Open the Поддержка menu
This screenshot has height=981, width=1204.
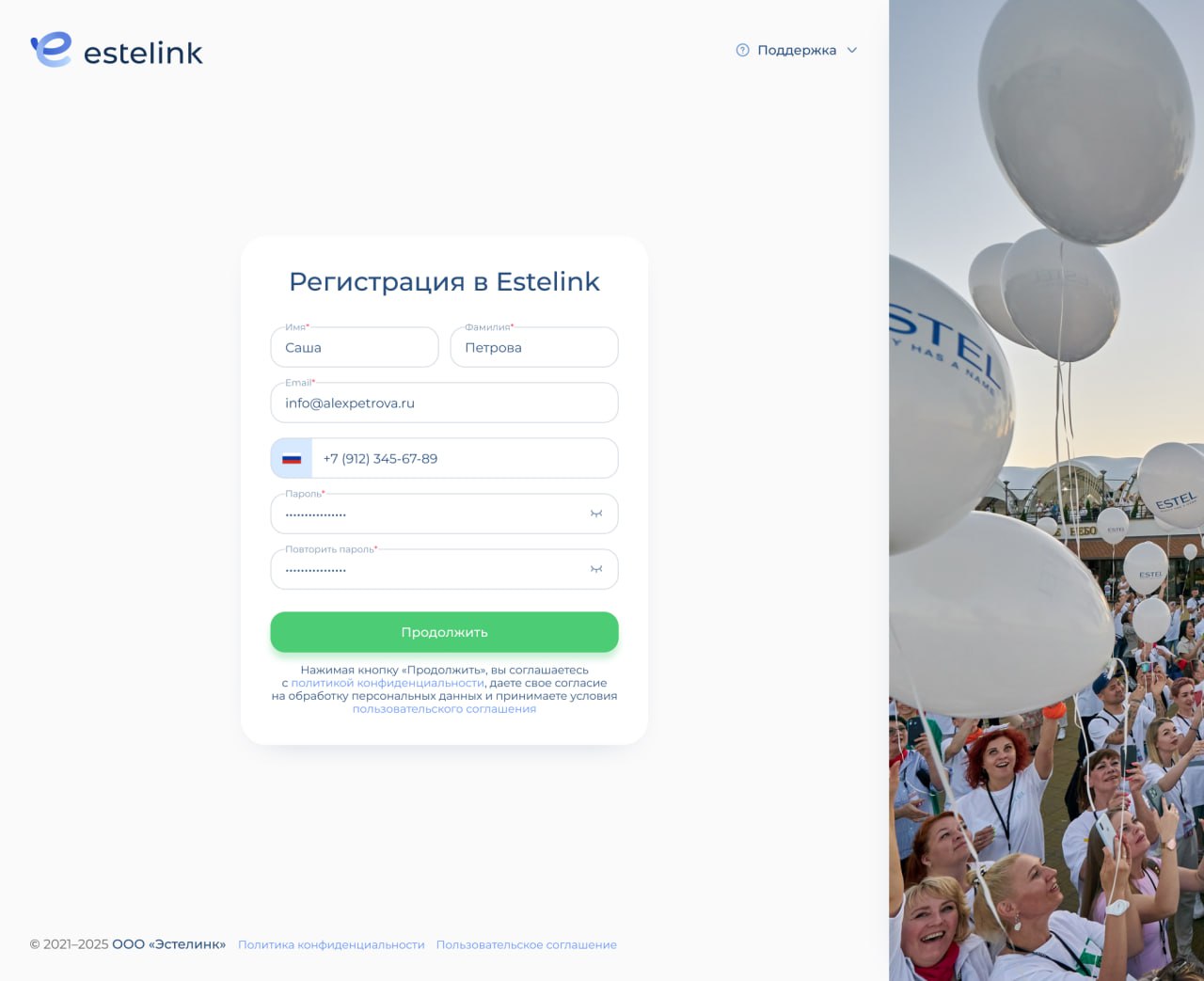click(797, 50)
